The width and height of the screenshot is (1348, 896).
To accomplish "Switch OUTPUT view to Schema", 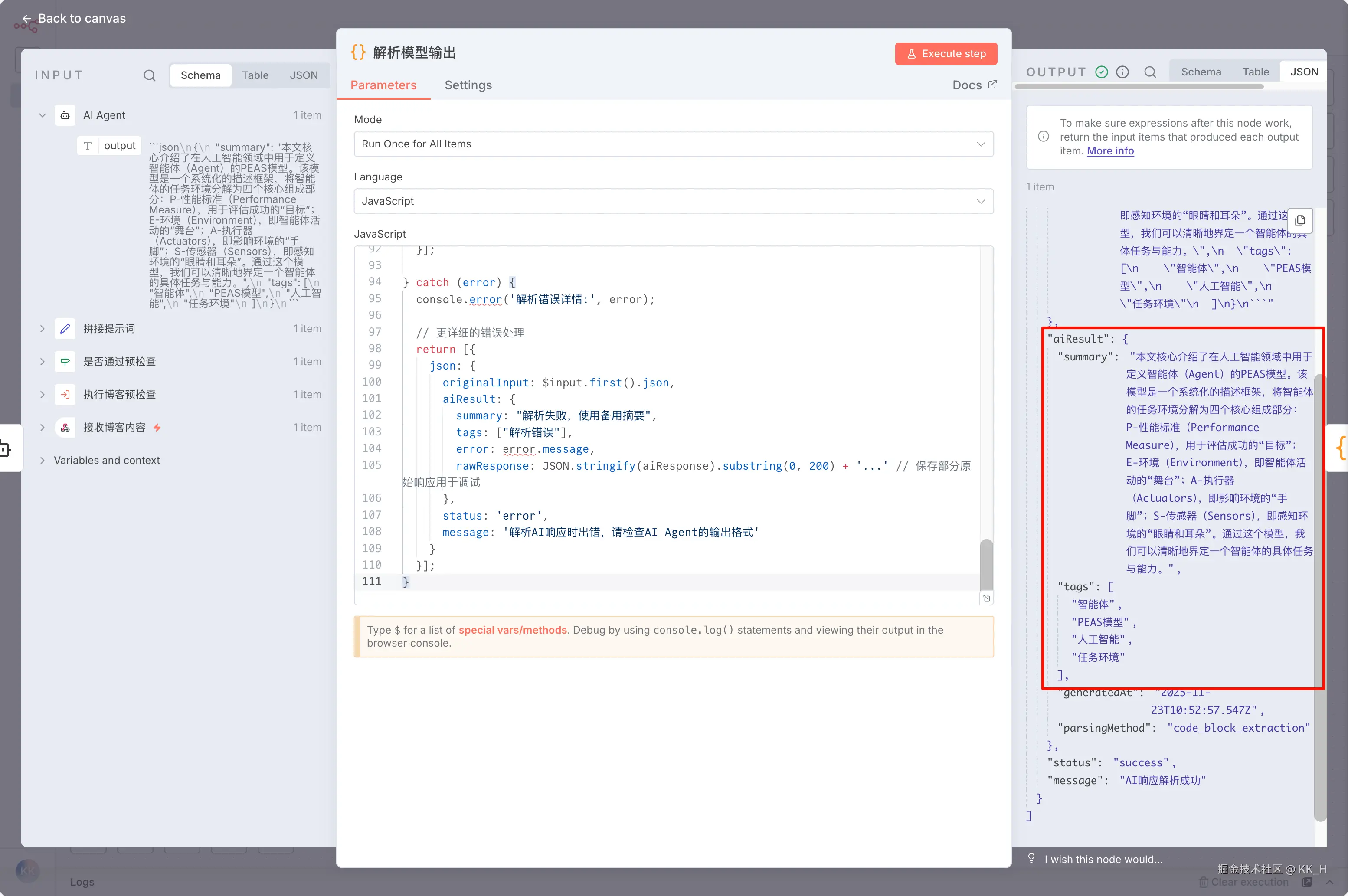I will (1201, 72).
